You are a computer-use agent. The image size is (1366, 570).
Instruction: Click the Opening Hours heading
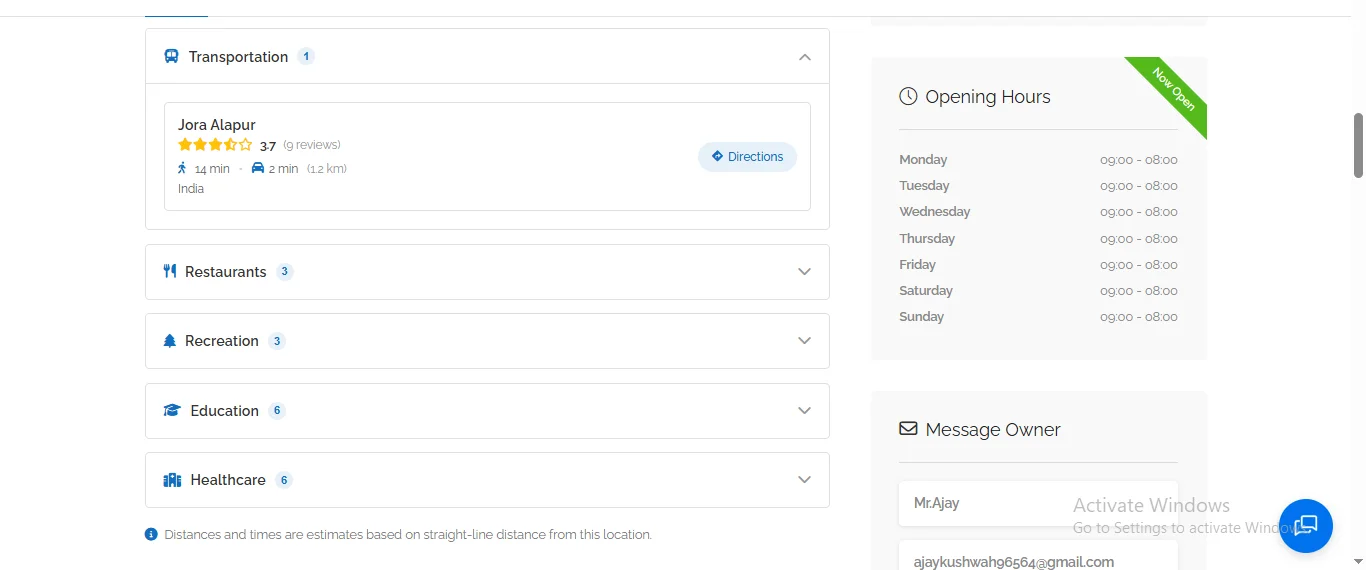(988, 97)
